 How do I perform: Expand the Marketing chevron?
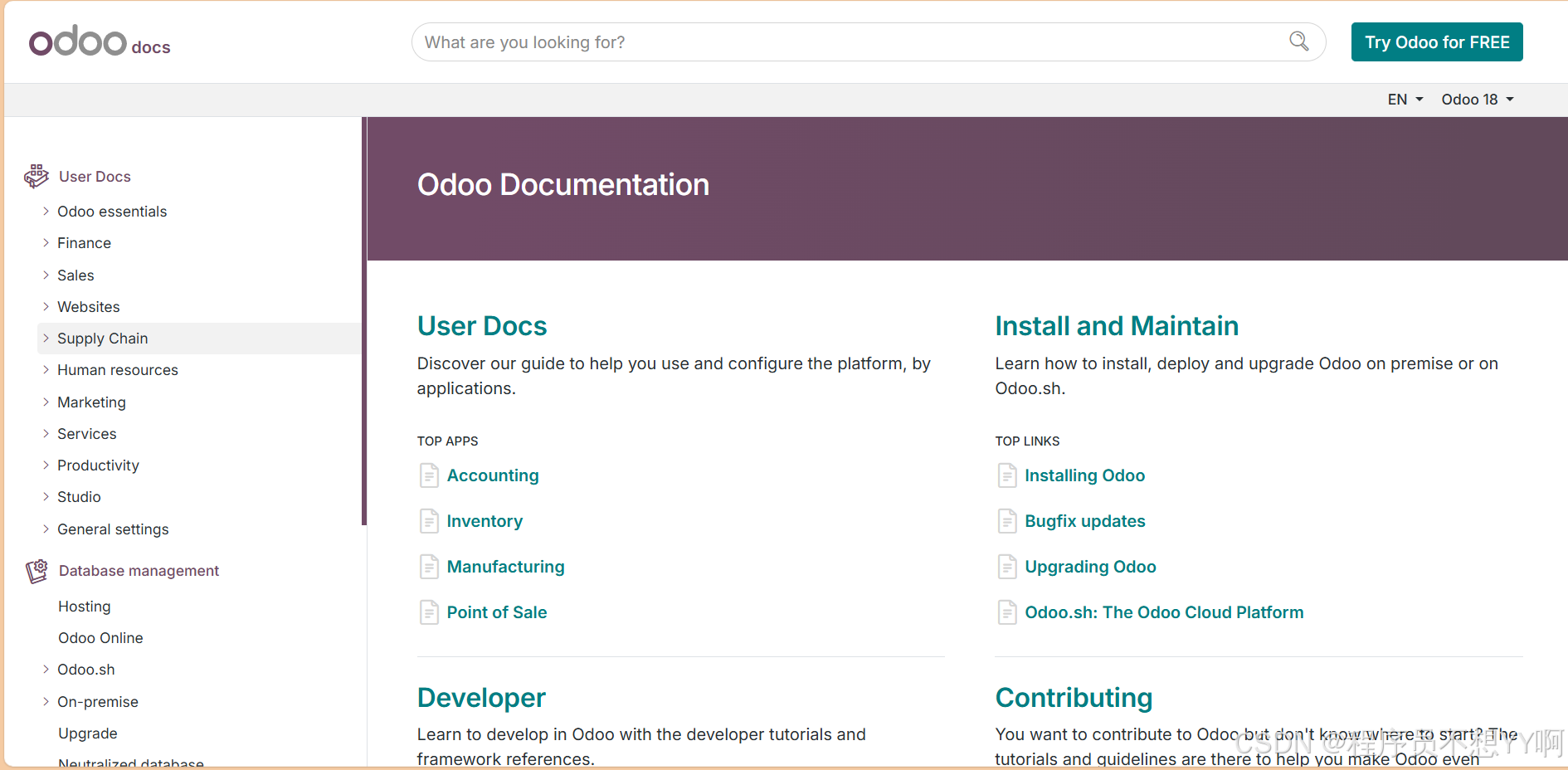coord(46,402)
